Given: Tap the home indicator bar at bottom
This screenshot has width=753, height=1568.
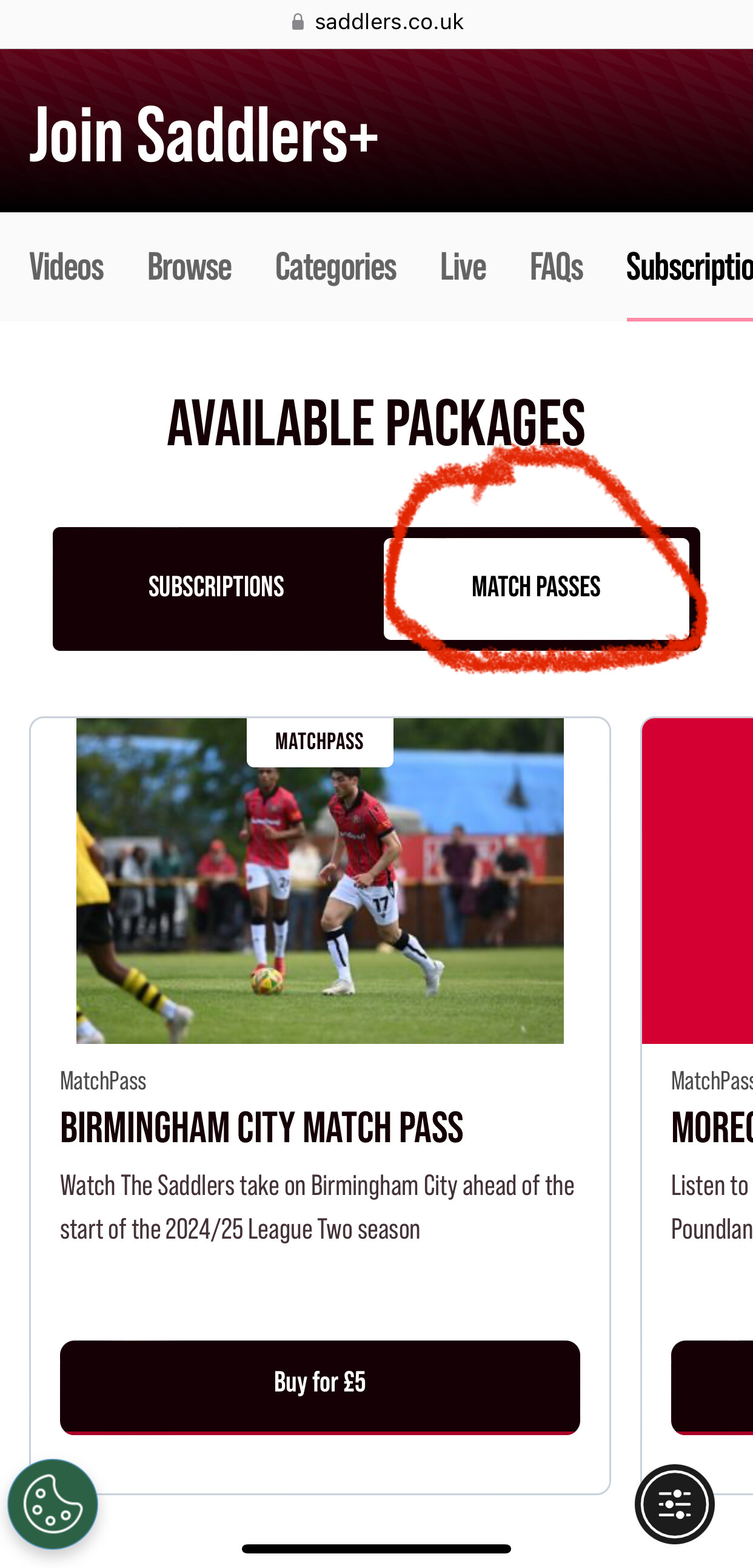Looking at the screenshot, I should 376,1549.
